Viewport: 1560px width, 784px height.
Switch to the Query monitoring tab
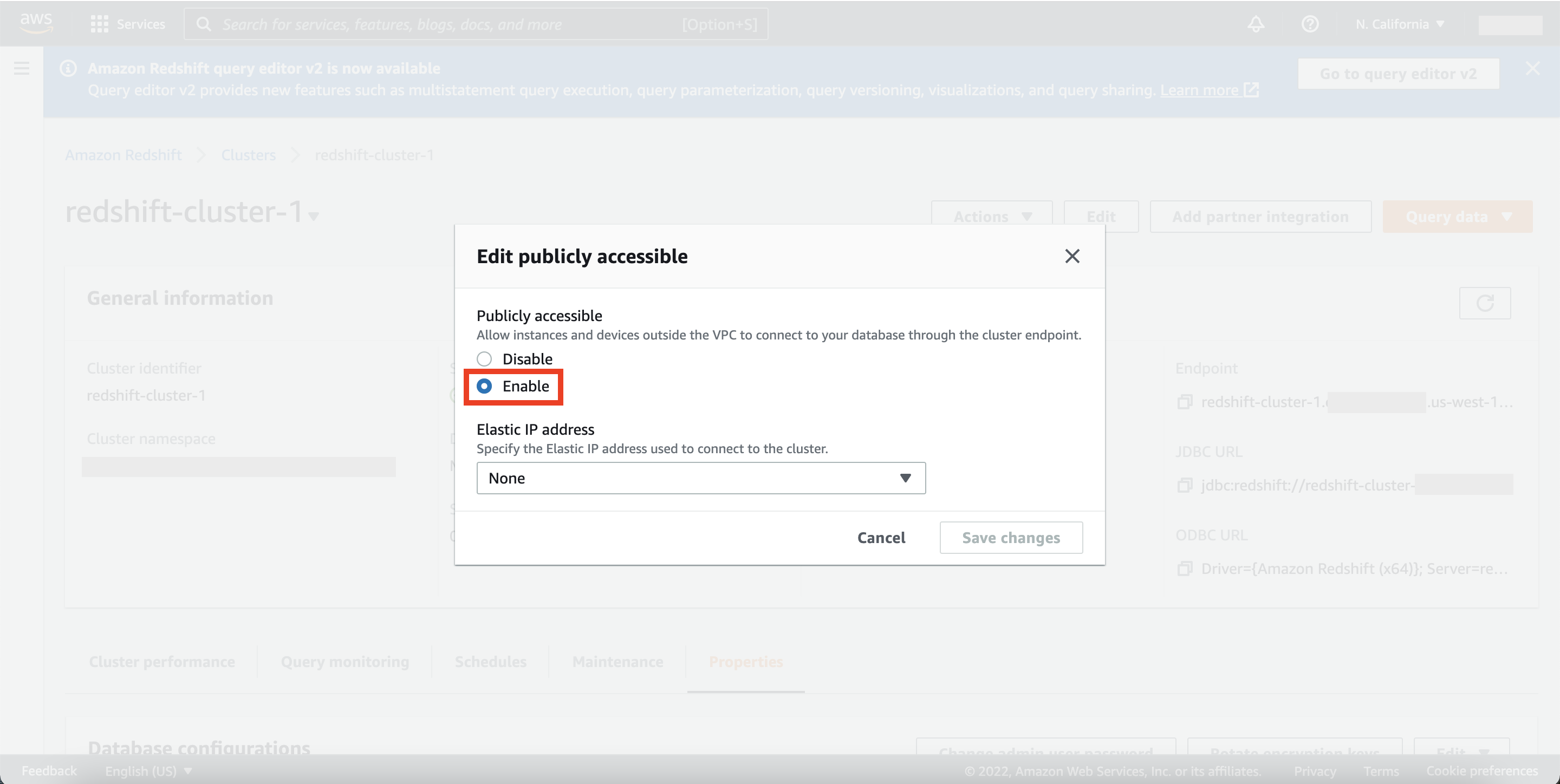click(x=344, y=662)
